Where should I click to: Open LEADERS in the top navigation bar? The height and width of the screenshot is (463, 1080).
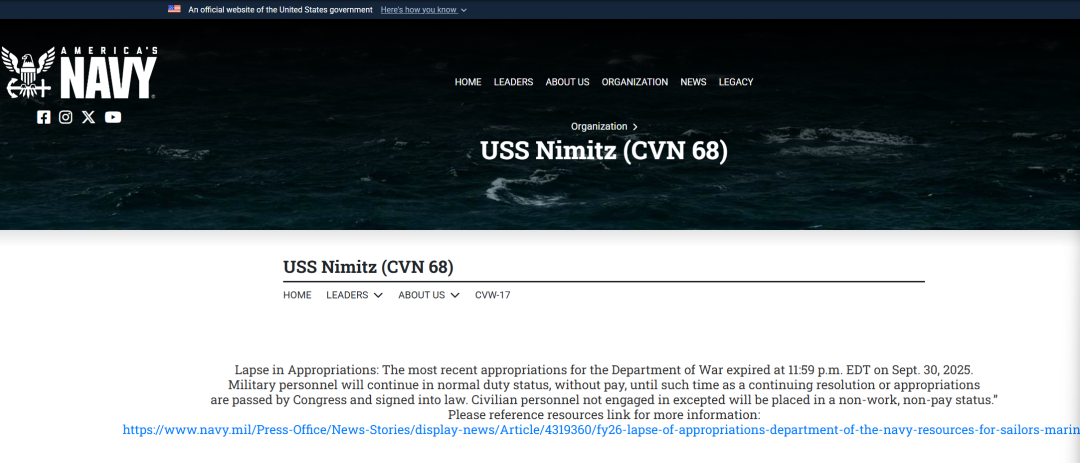(513, 82)
